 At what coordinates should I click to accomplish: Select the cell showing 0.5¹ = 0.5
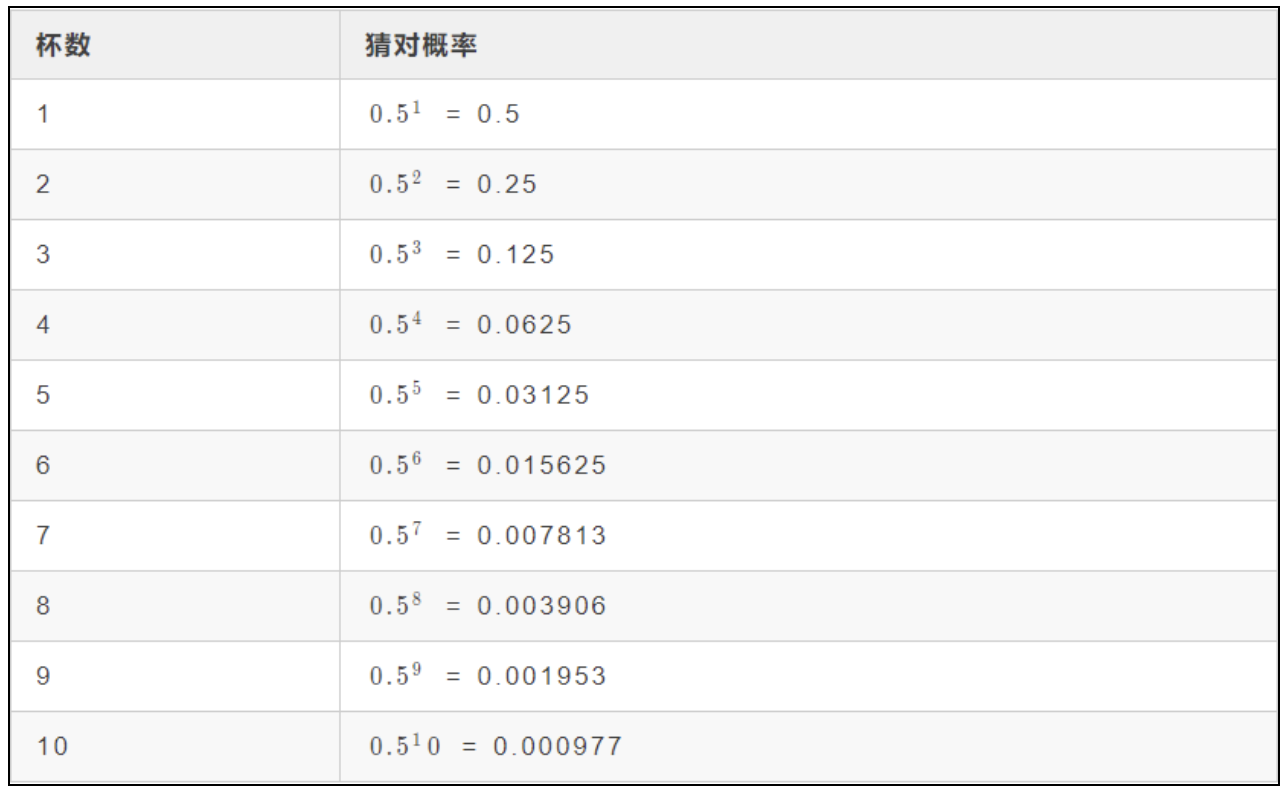[445, 115]
